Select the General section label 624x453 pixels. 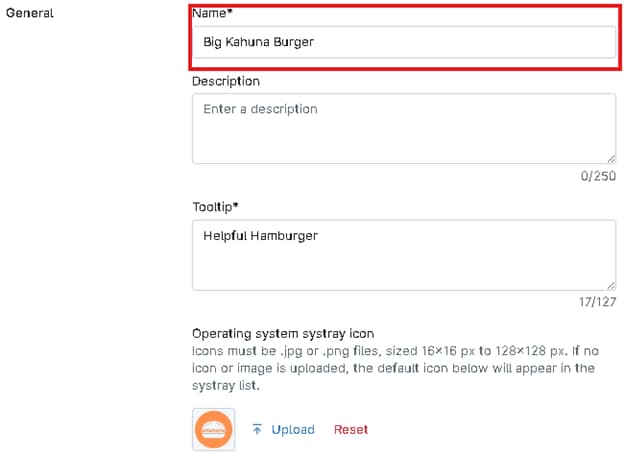[30, 14]
